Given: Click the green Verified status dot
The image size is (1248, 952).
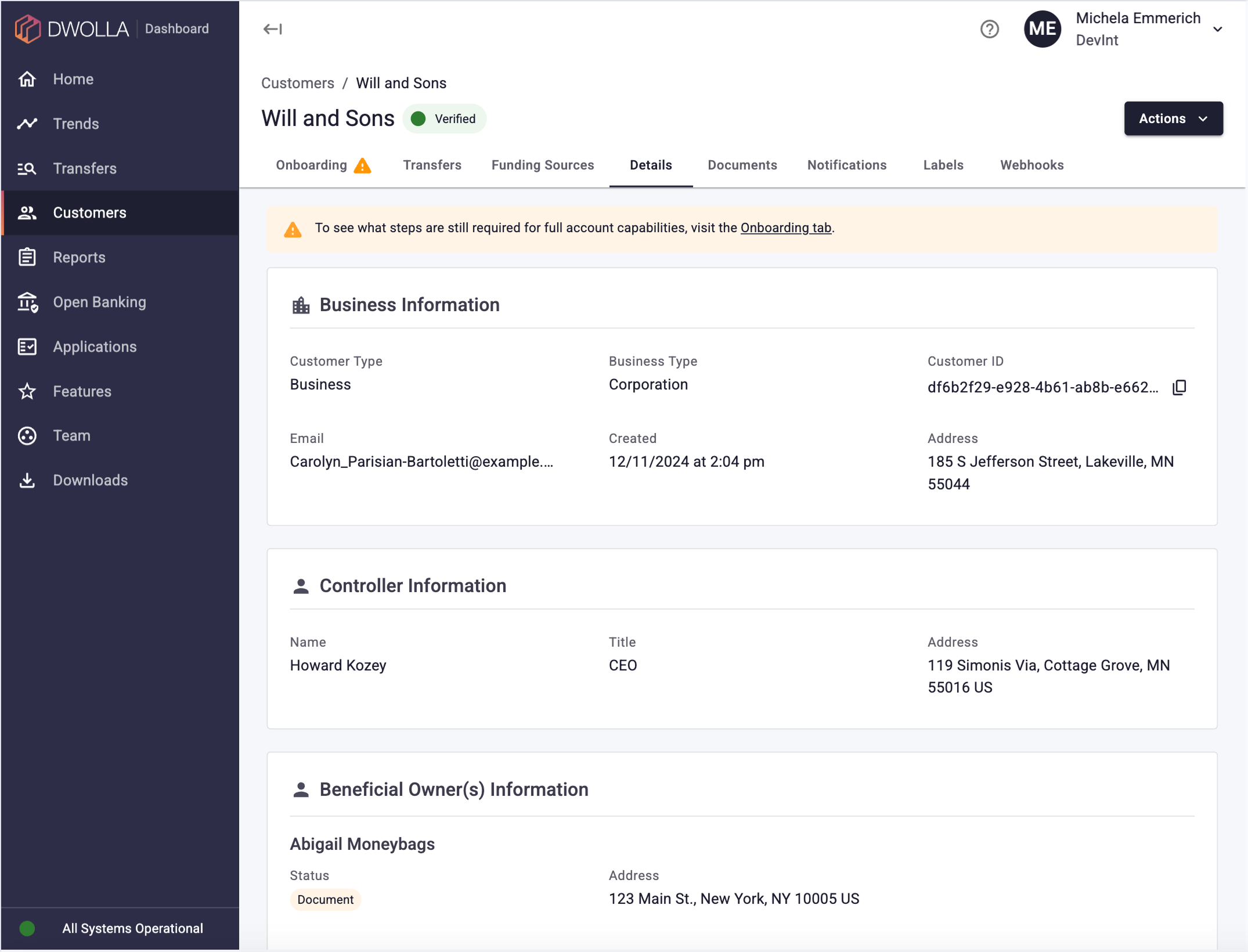Looking at the screenshot, I should pos(418,118).
